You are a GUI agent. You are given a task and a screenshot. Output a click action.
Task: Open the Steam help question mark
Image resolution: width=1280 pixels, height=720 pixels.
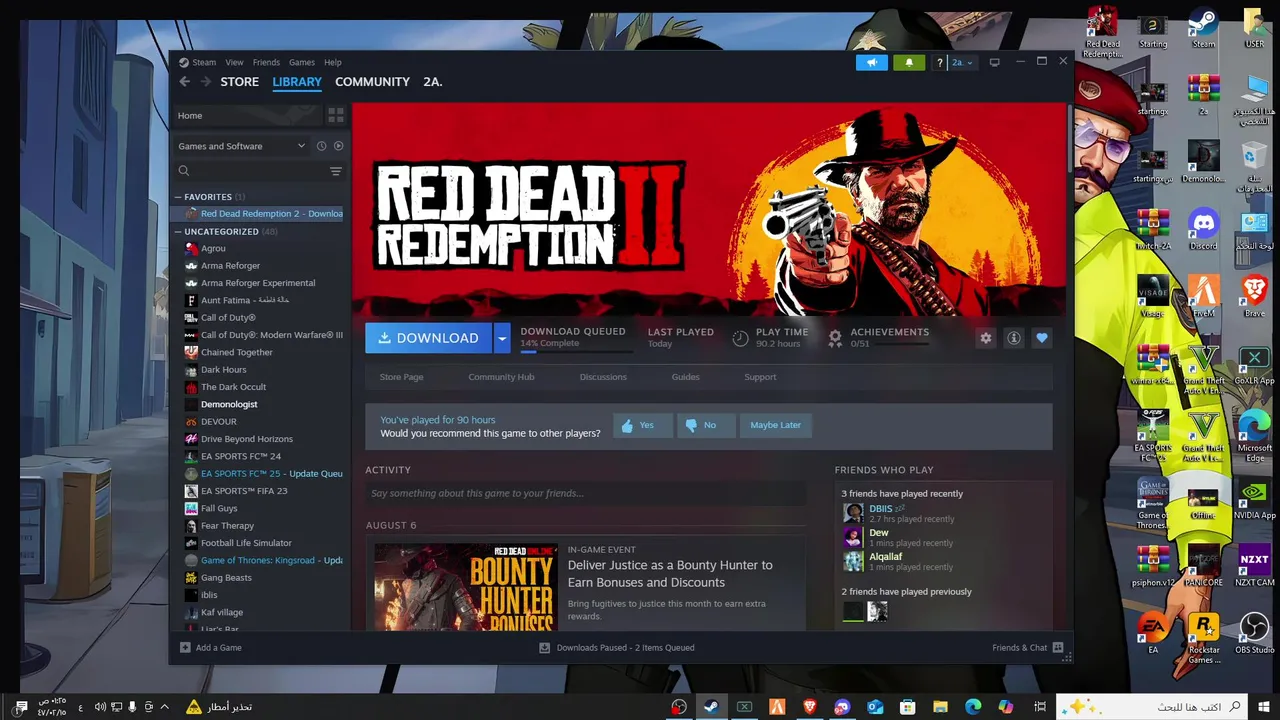coord(939,62)
